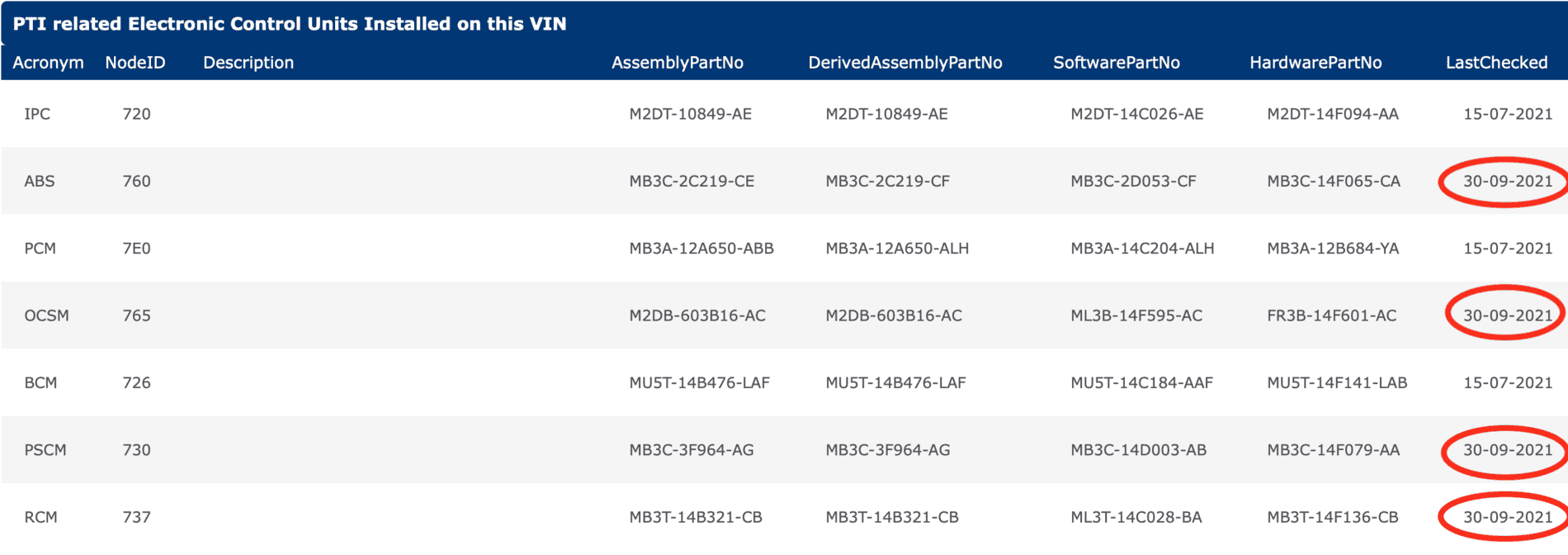Click the SoftwarePartNo column header

tap(1117, 63)
